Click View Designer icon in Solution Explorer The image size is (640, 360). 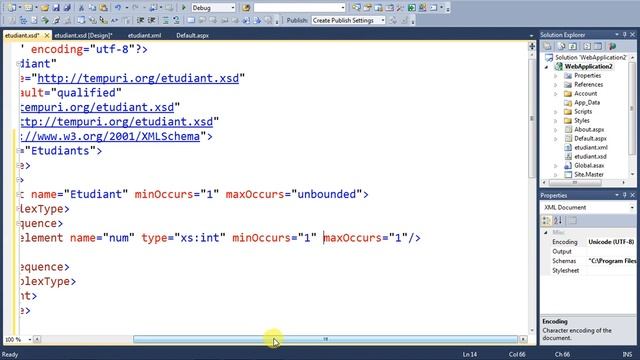pos(598,46)
